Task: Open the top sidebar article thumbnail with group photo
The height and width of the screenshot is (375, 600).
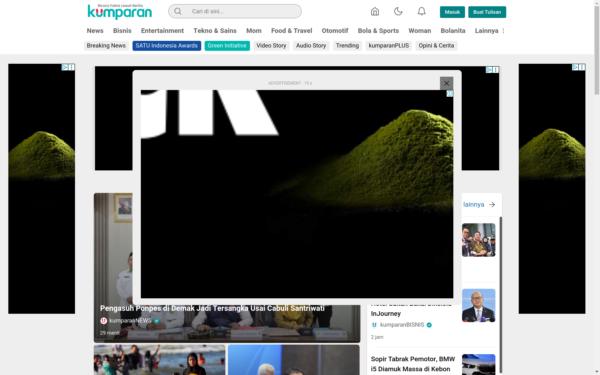Action: [478, 240]
